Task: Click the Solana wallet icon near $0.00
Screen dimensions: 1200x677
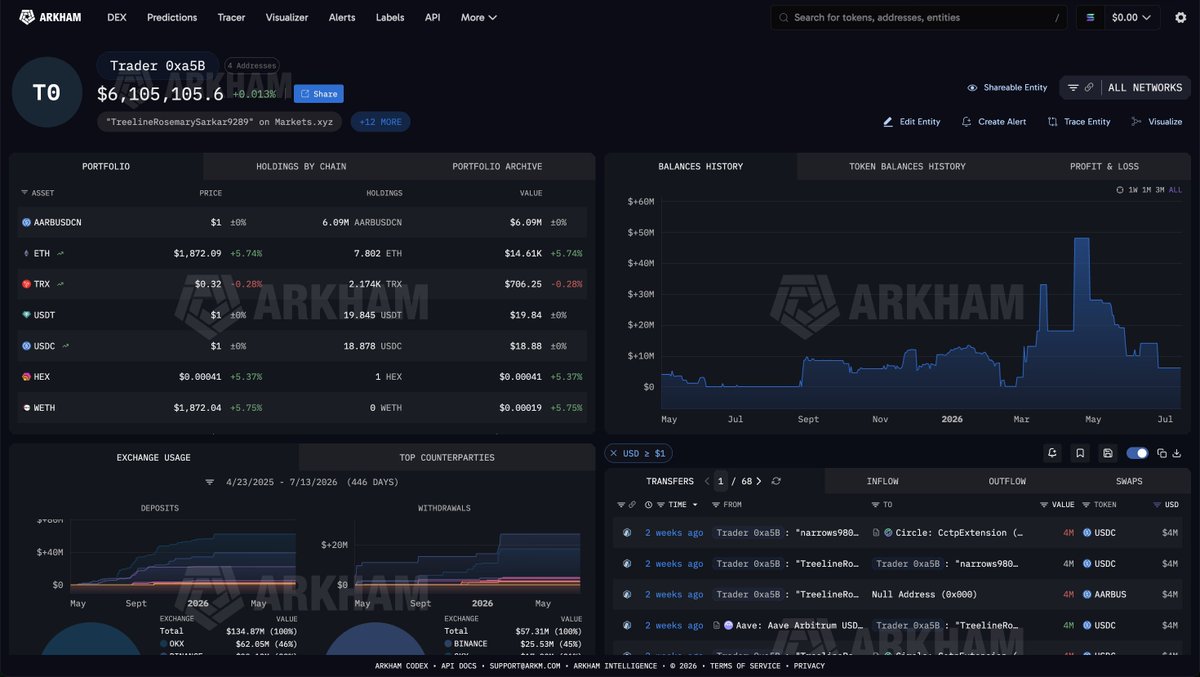Action: (1090, 17)
